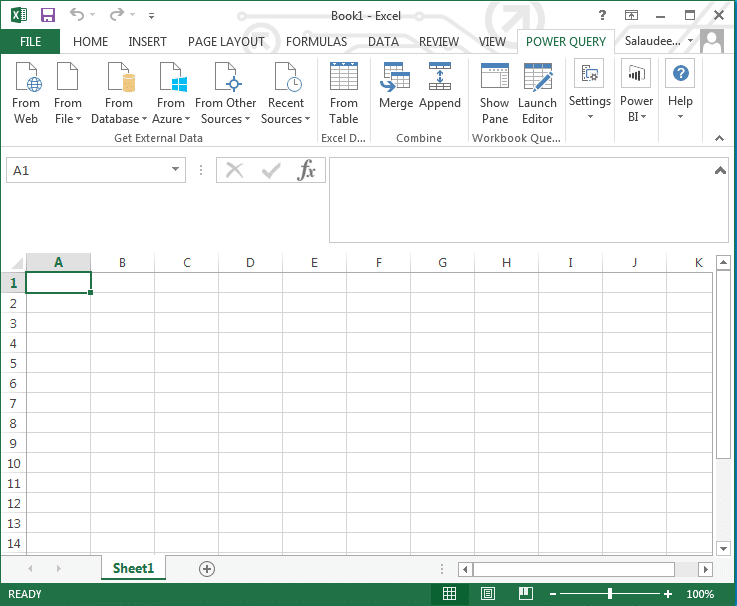Click vertical scrollbar up arrow
Screen dimensions: 737x606
point(723,262)
